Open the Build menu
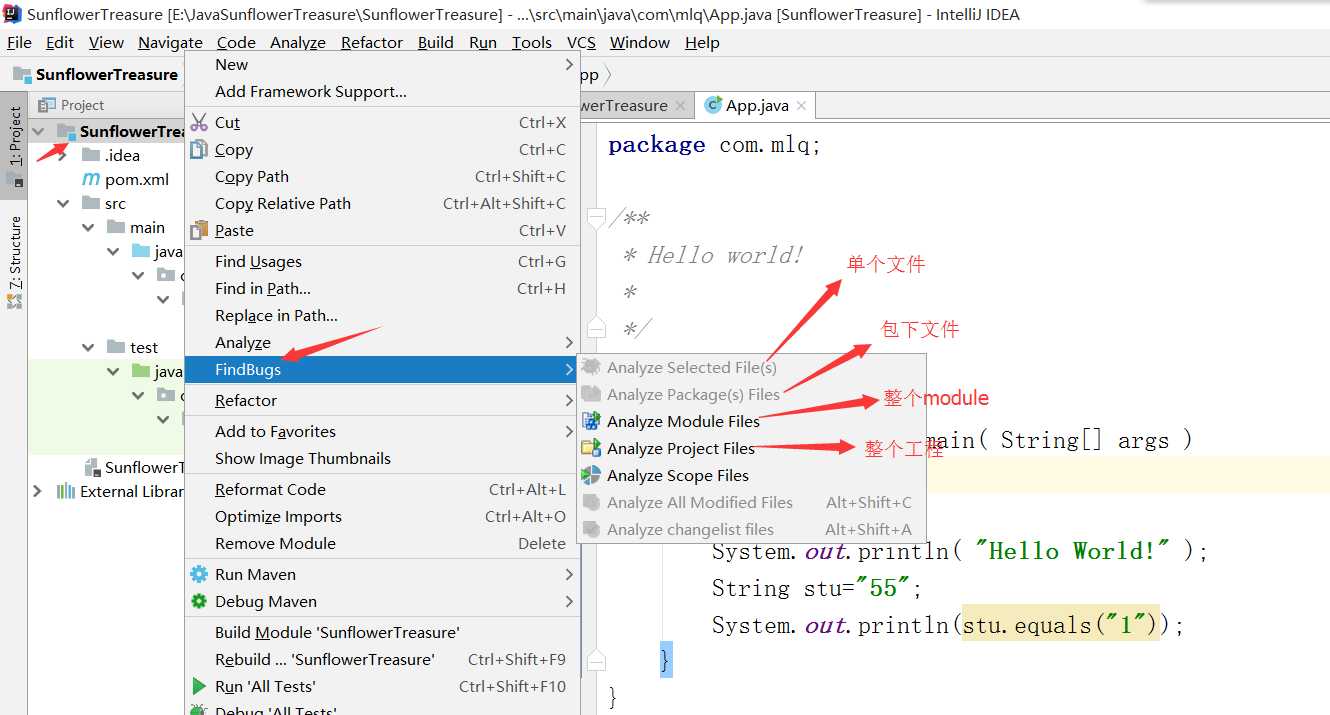 pyautogui.click(x=436, y=42)
